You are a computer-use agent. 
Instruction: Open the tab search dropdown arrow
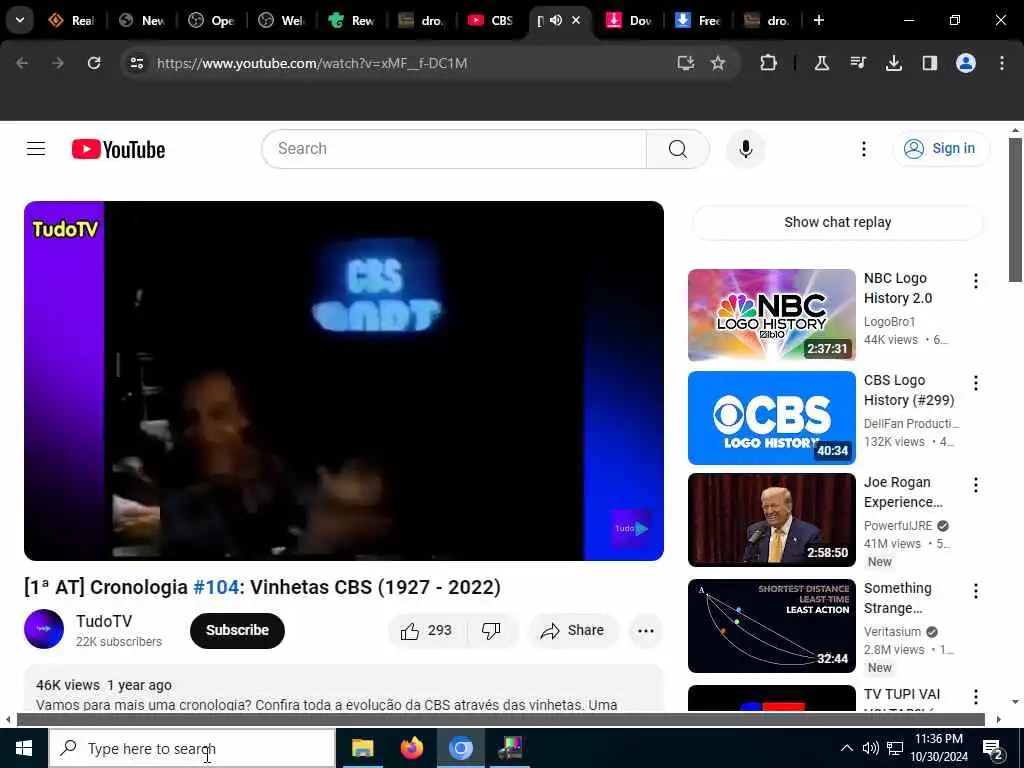(20, 20)
